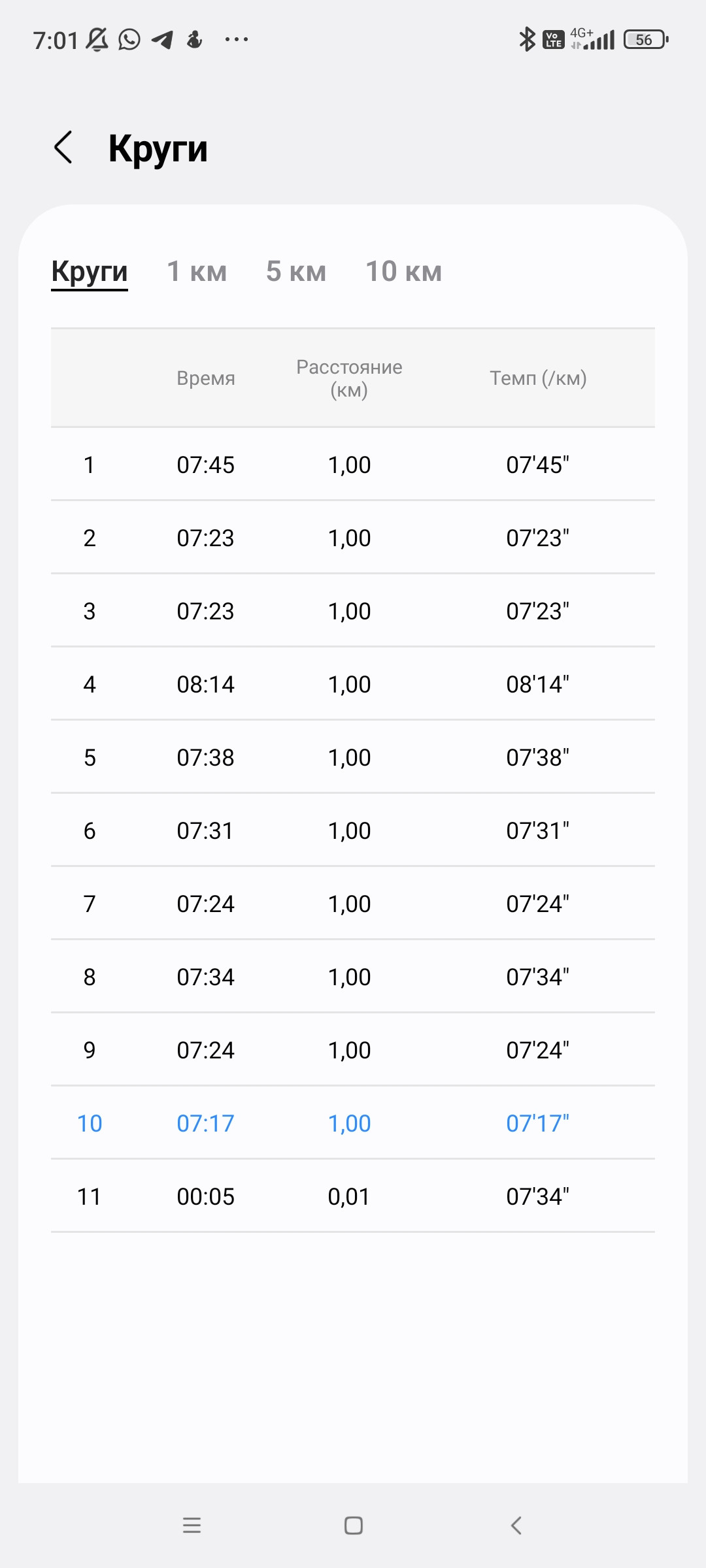706x1568 pixels.
Task: Select lap 11 with distance 0,01
Action: pyautogui.click(x=353, y=1196)
